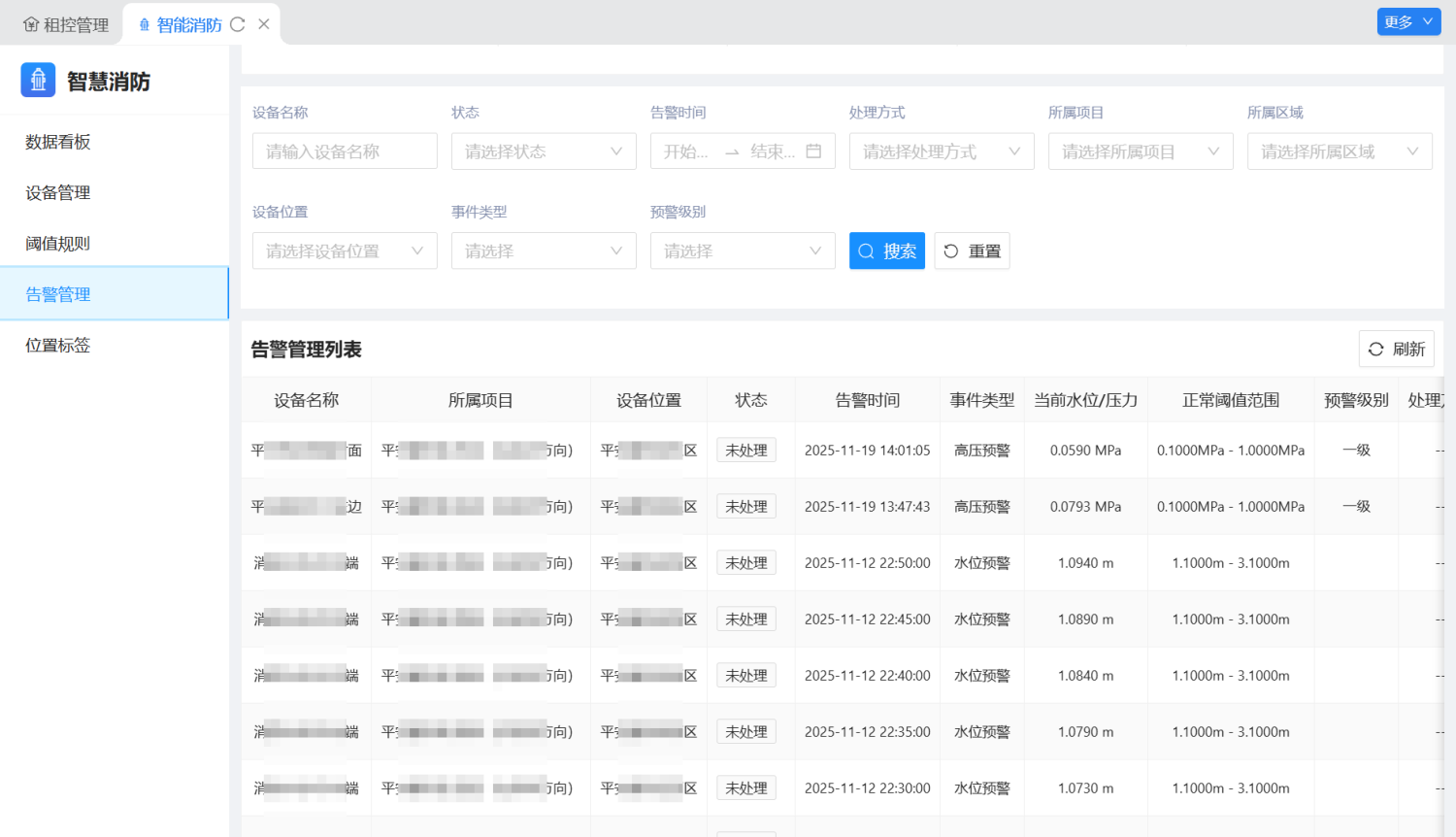Switch to the 租控管理 tab
Viewport: 1456px width, 837px height.
pyautogui.click(x=66, y=25)
